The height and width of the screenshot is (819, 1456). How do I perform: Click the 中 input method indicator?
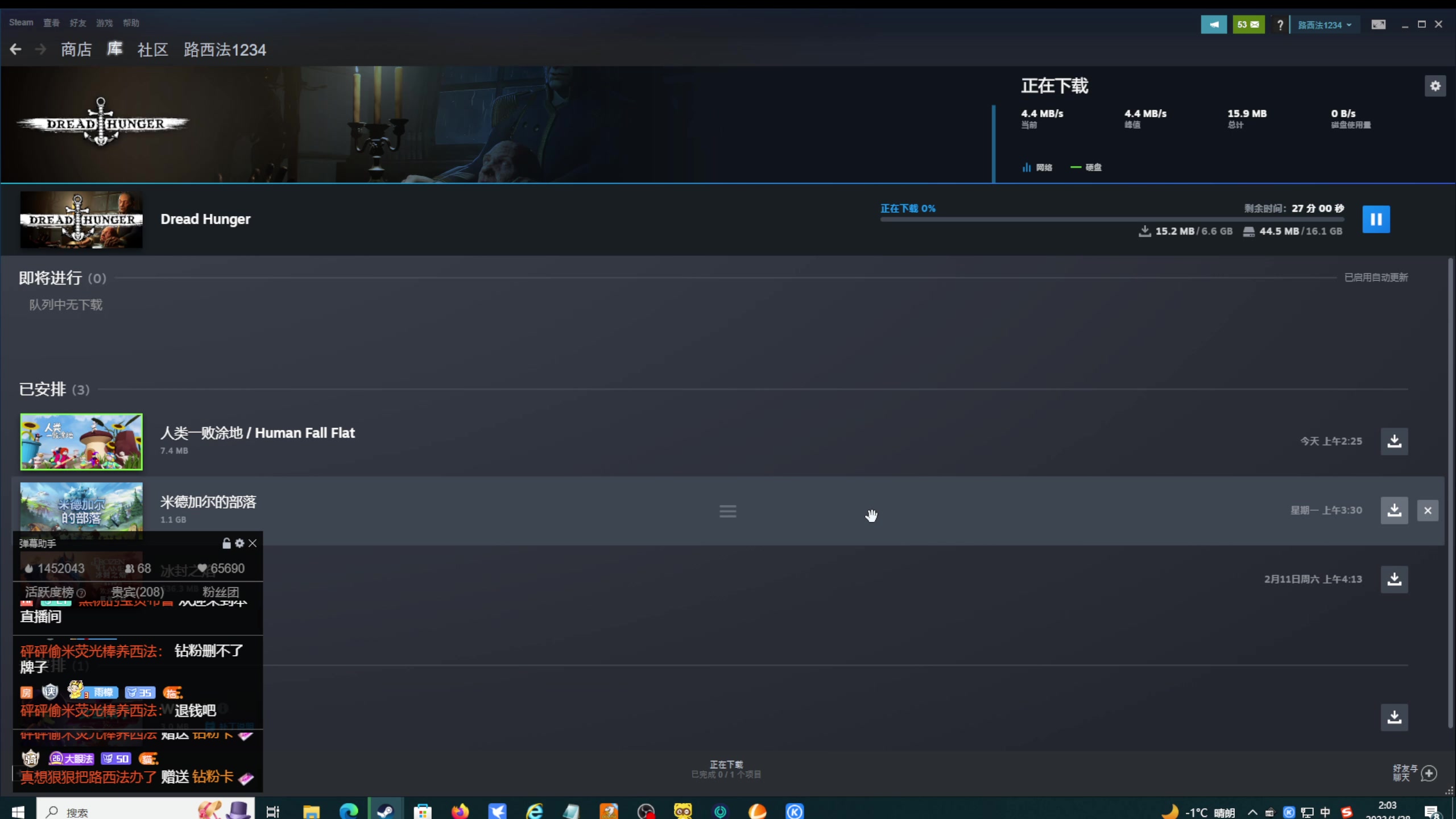point(1325,812)
